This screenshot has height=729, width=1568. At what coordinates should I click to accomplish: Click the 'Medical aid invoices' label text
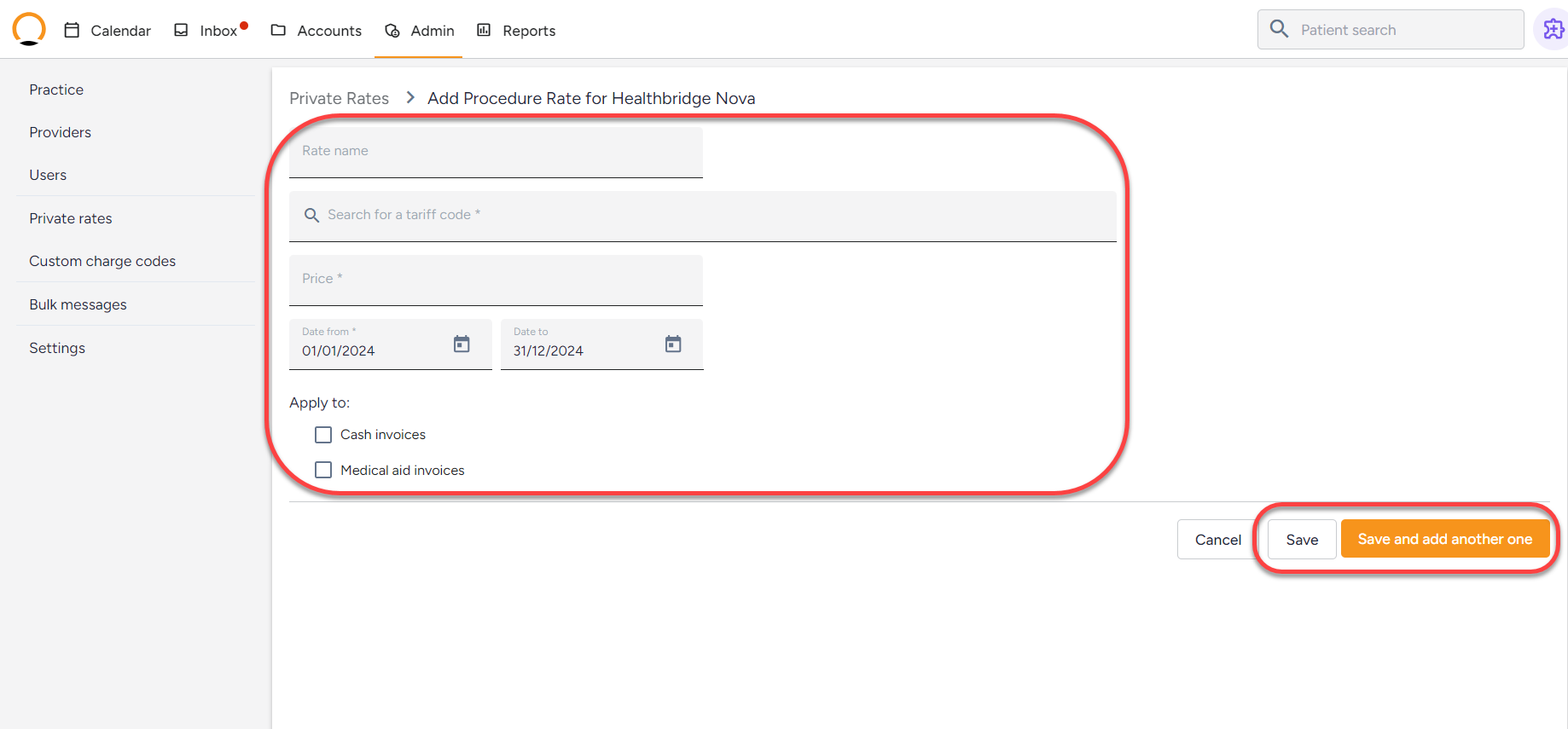click(403, 471)
